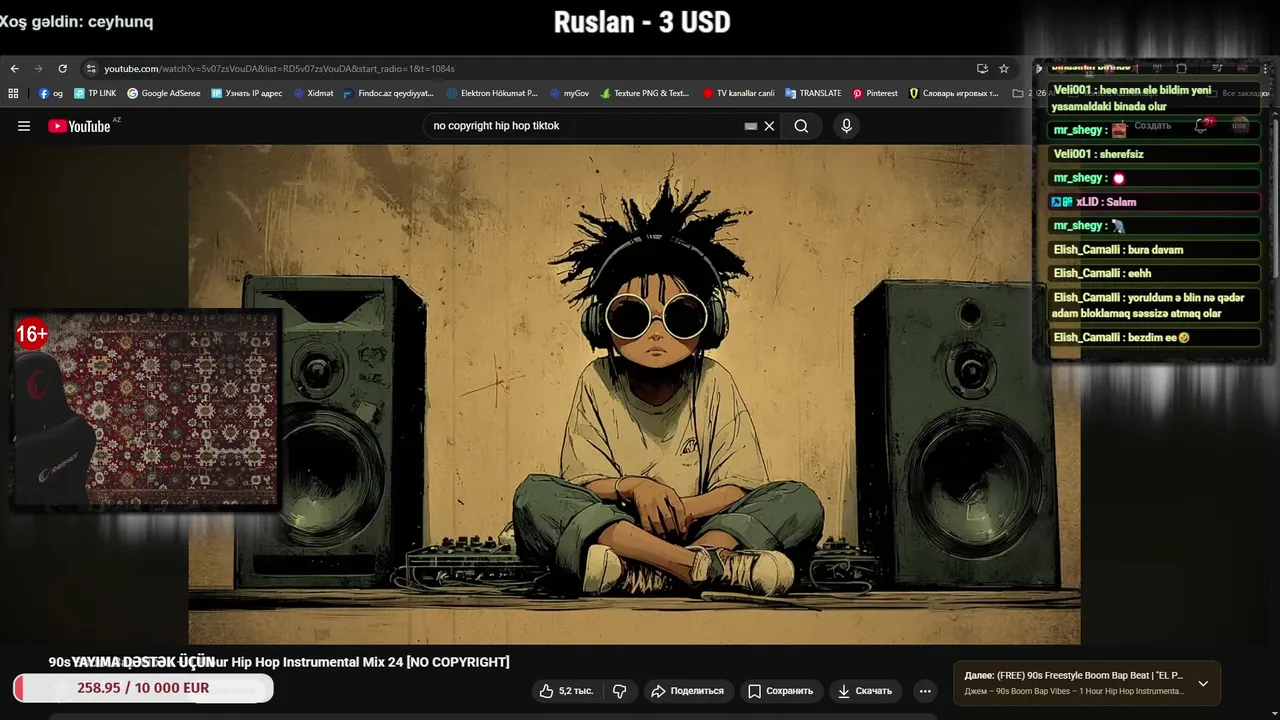Dislike the video

click(x=619, y=691)
